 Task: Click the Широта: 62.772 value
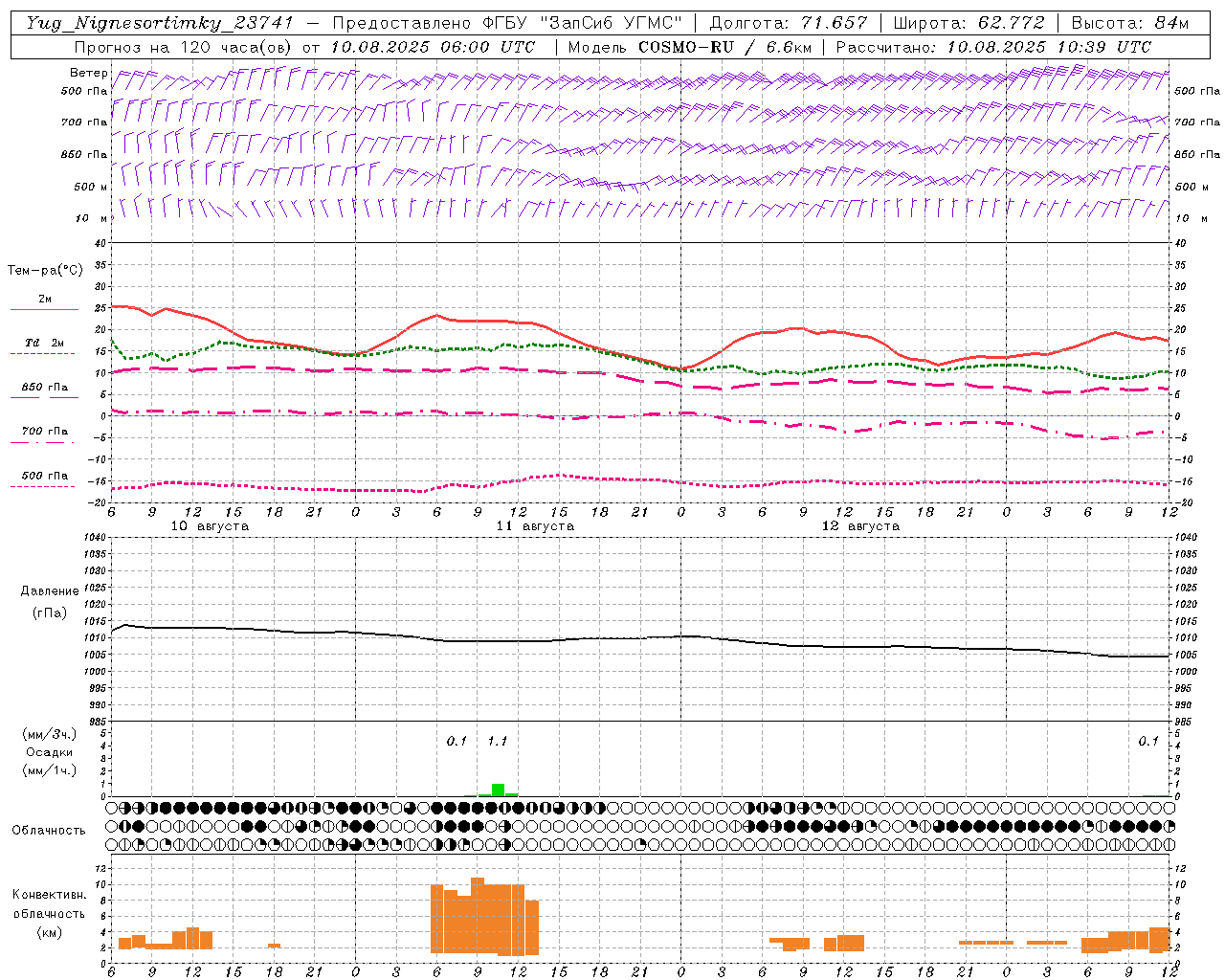tap(969, 23)
